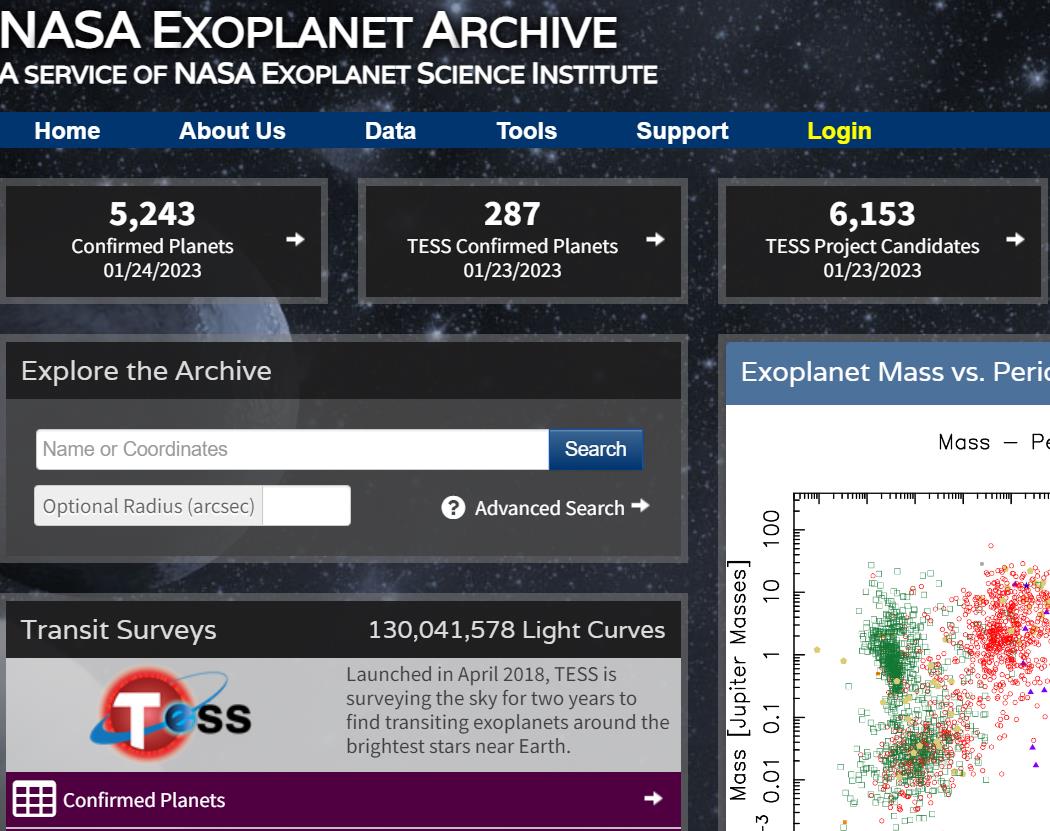1050x831 pixels.
Task: Click the Optional Radius value input box
Action: 306,506
